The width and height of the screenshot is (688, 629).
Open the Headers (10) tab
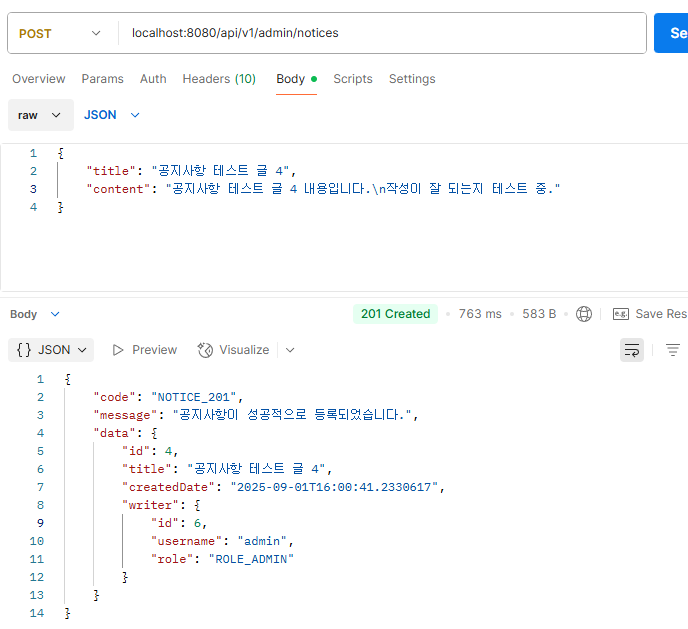pos(219,79)
